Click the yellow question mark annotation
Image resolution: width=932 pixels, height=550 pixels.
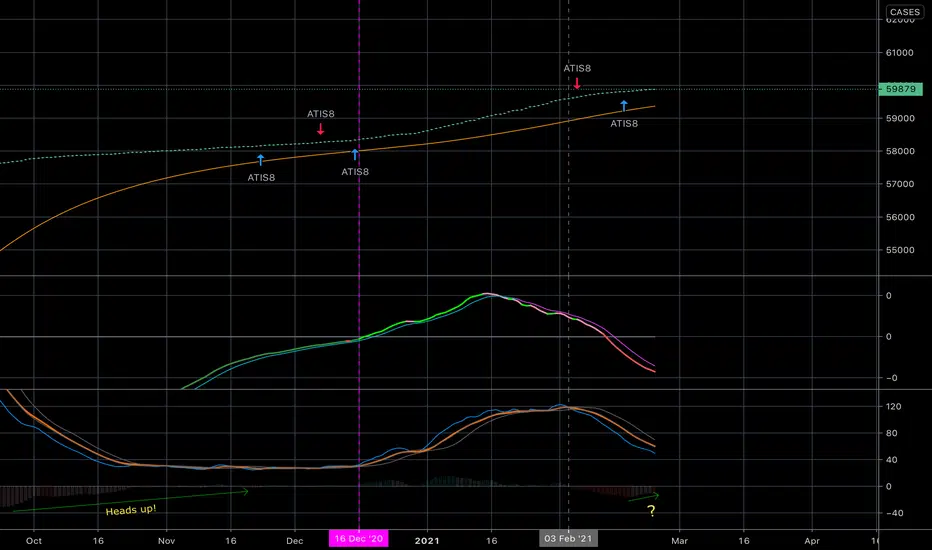point(651,510)
